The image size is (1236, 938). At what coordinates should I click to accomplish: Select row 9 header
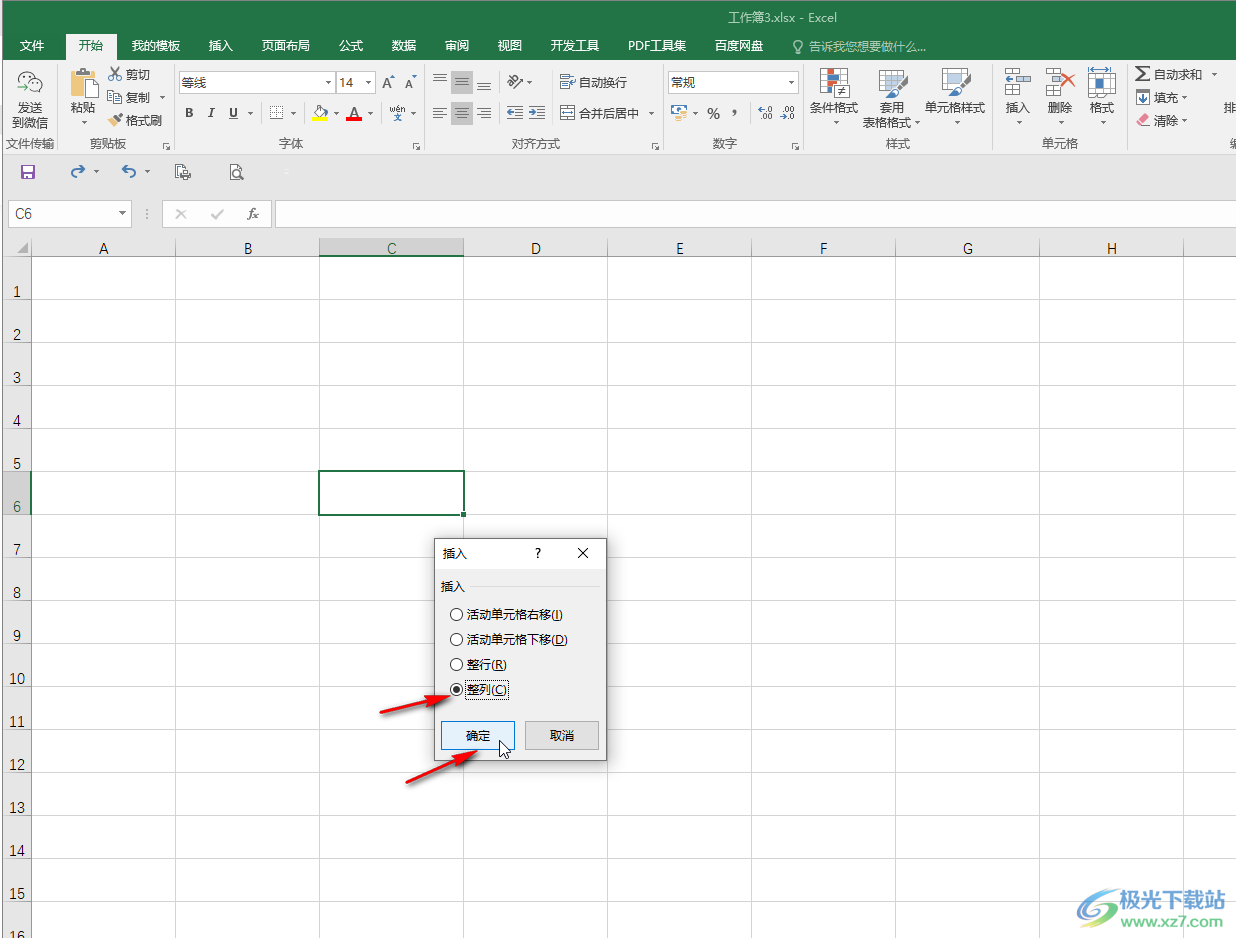point(17,622)
